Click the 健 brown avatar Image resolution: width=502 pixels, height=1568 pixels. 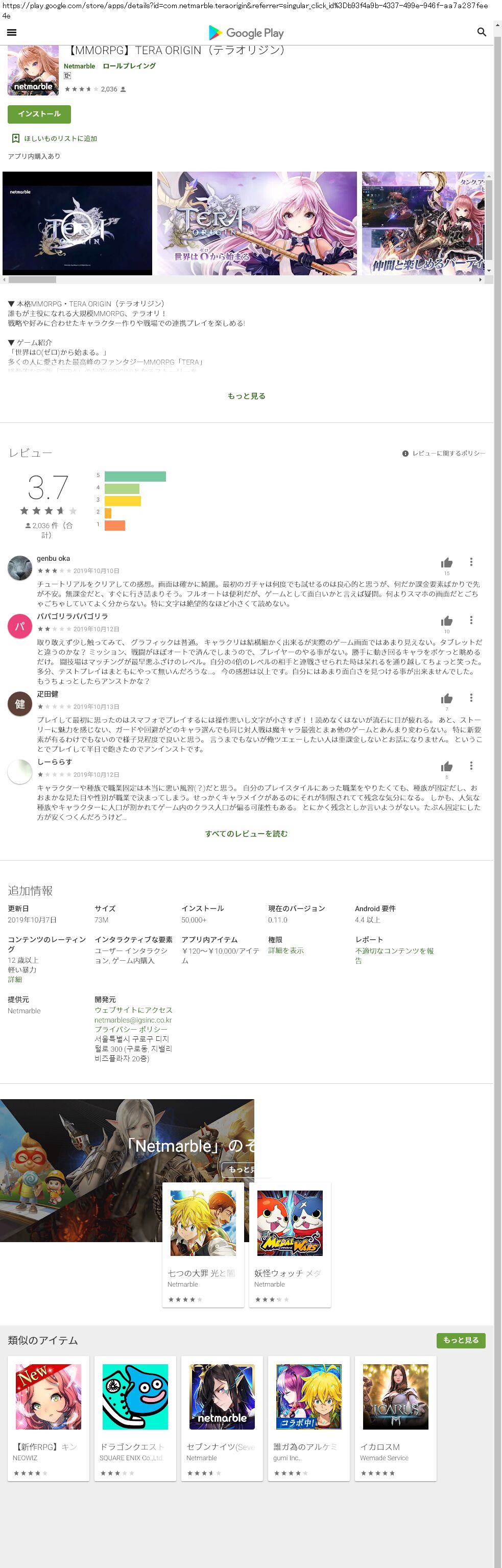(19, 704)
